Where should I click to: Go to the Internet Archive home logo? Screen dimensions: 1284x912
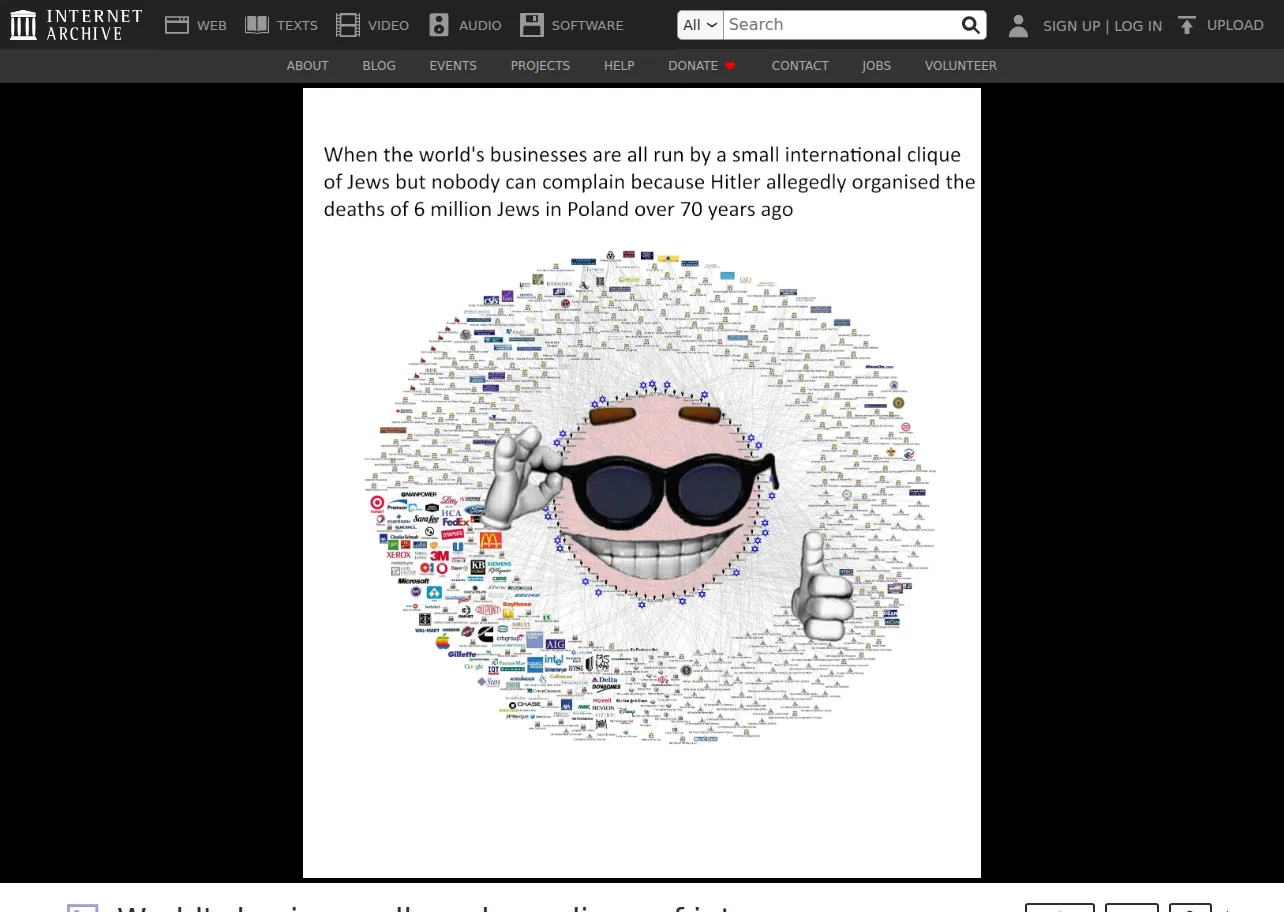(x=76, y=25)
